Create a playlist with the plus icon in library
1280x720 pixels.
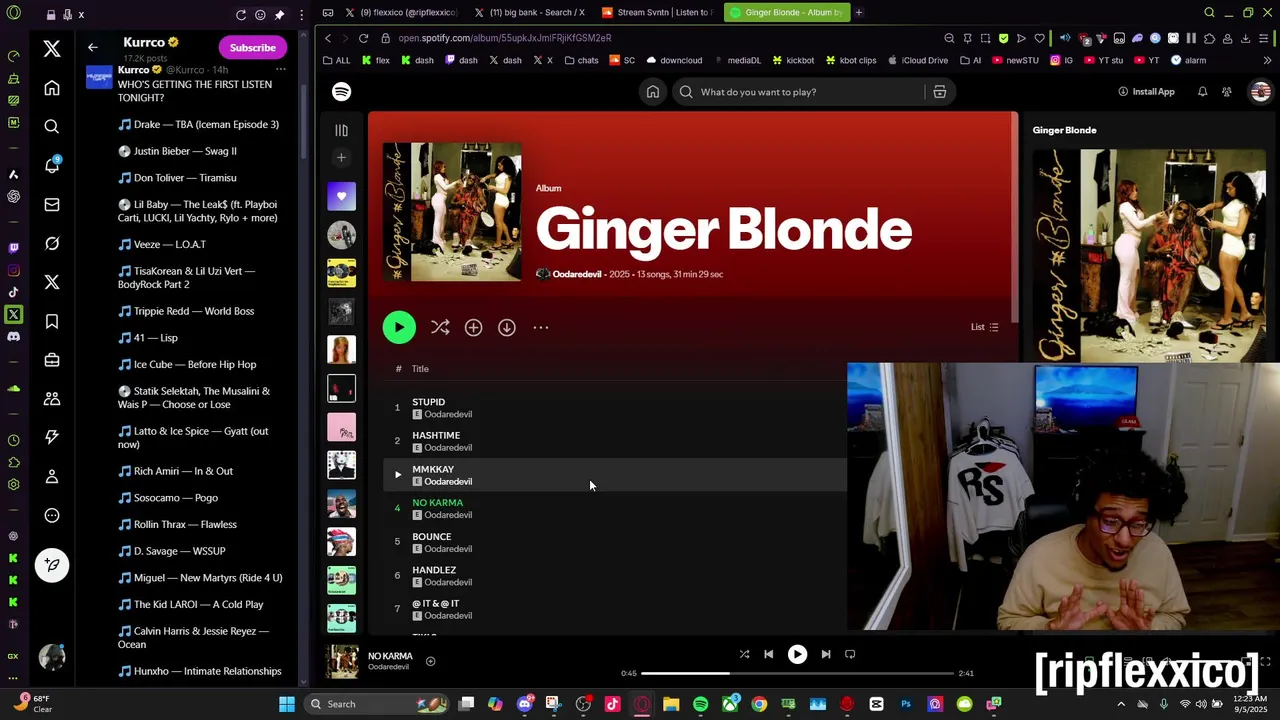tap(341, 158)
